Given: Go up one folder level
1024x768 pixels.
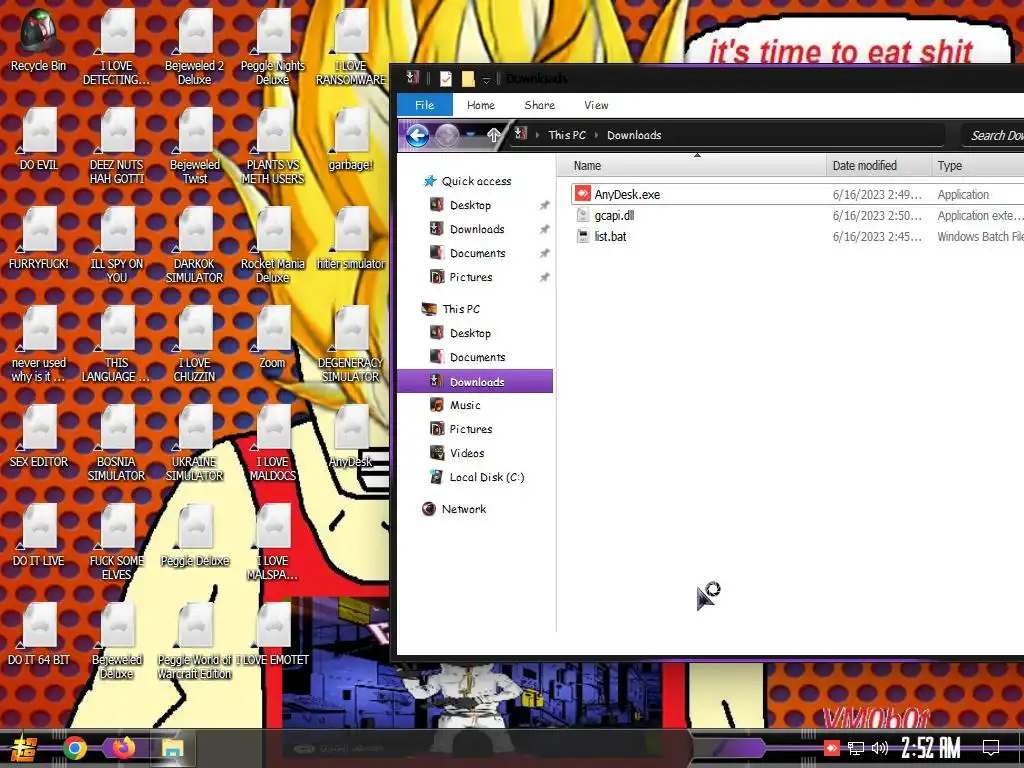Looking at the screenshot, I should click(494, 135).
